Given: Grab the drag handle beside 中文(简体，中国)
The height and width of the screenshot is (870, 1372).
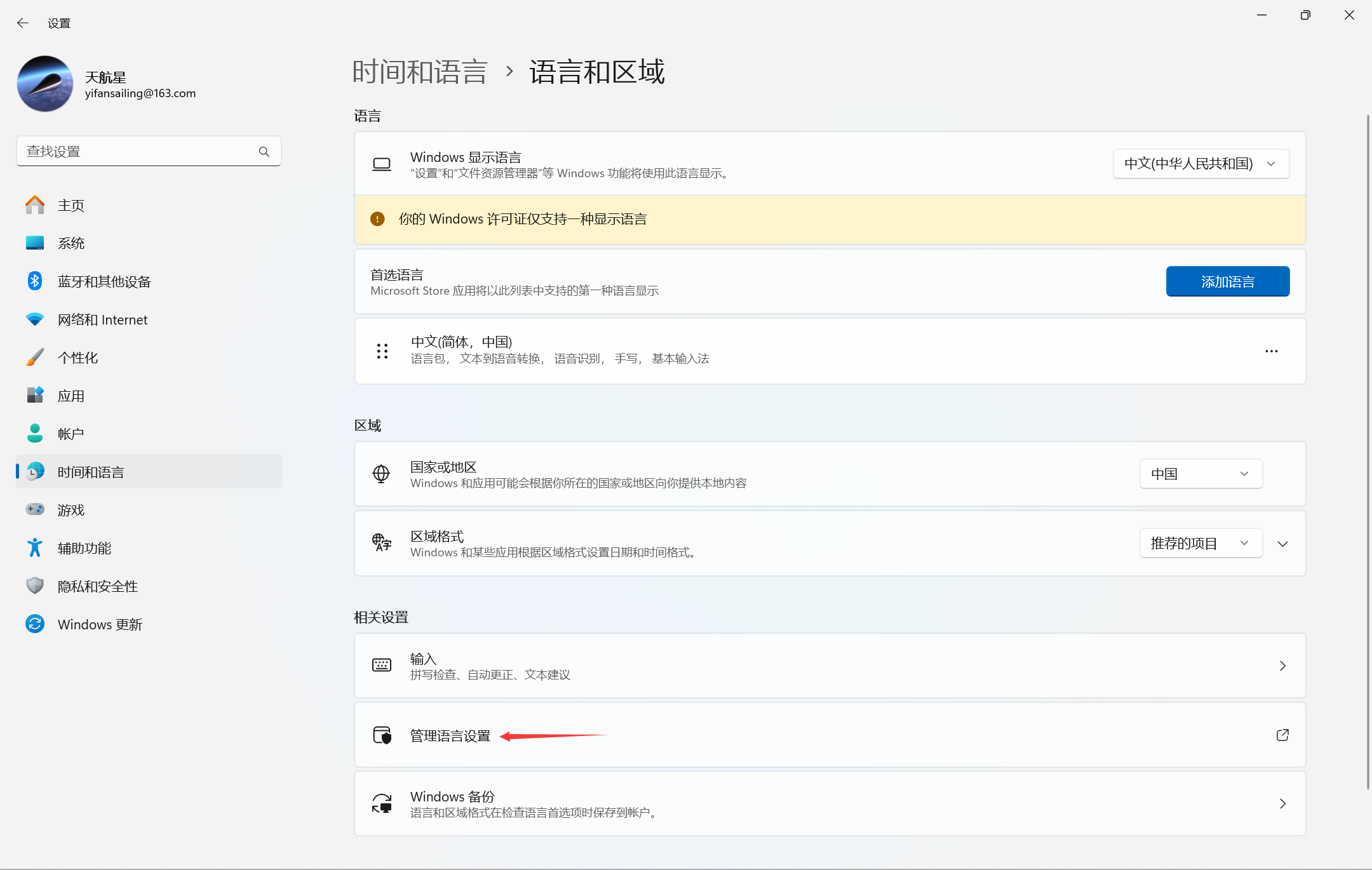Looking at the screenshot, I should pos(382,351).
